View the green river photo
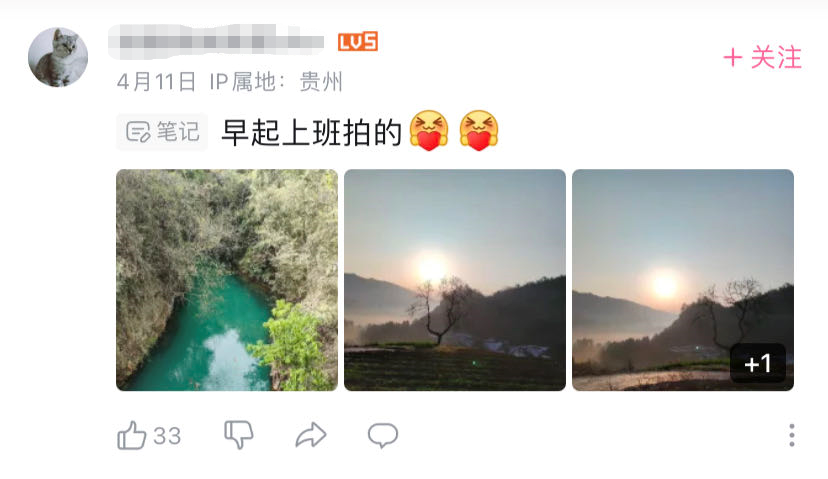This screenshot has height=479, width=828. coord(227,280)
